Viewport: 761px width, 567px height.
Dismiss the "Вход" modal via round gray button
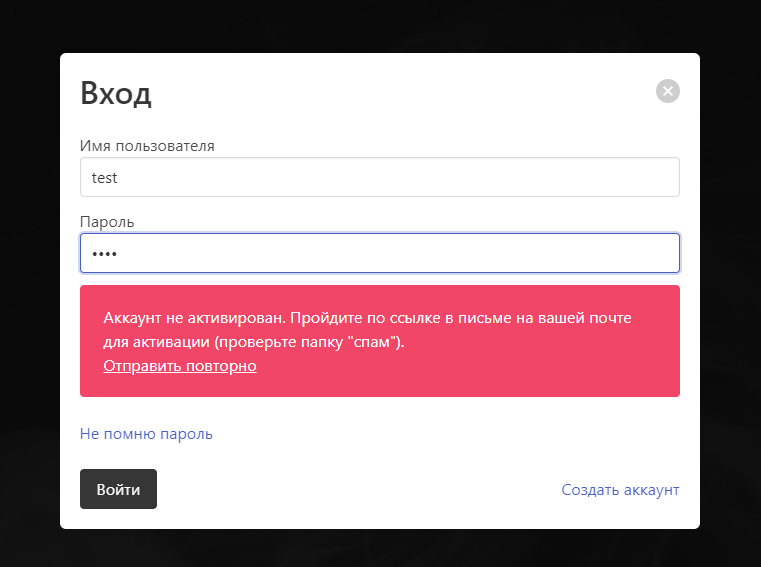(668, 91)
